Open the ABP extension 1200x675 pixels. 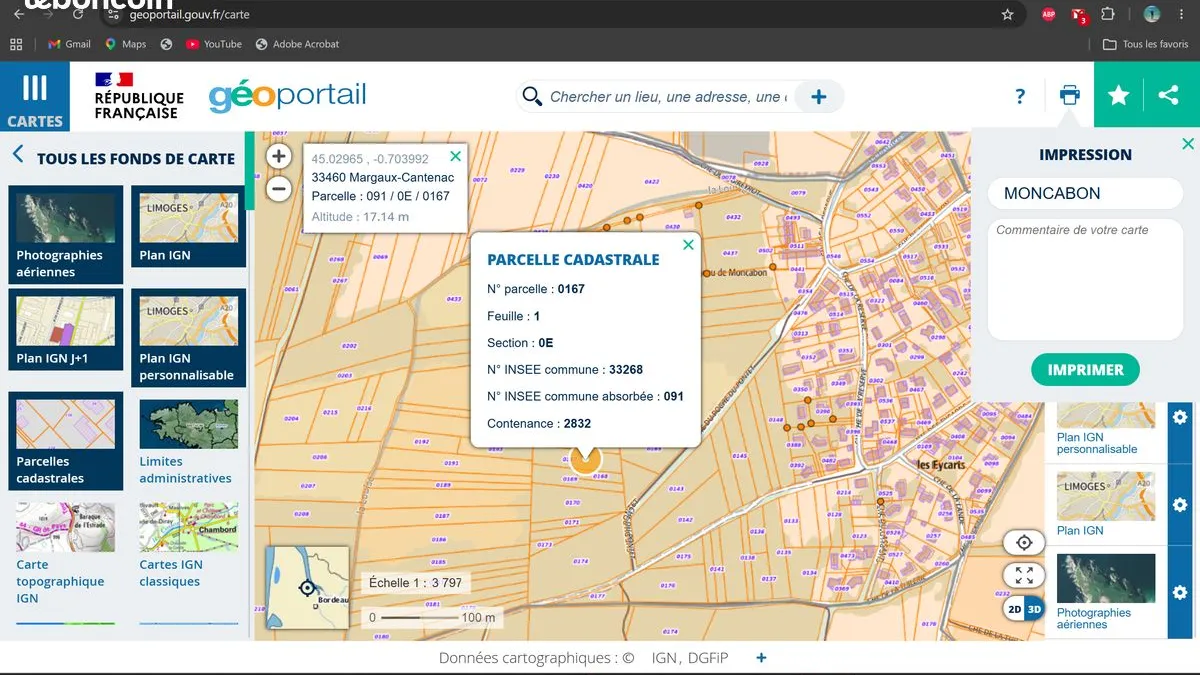(x=1048, y=15)
